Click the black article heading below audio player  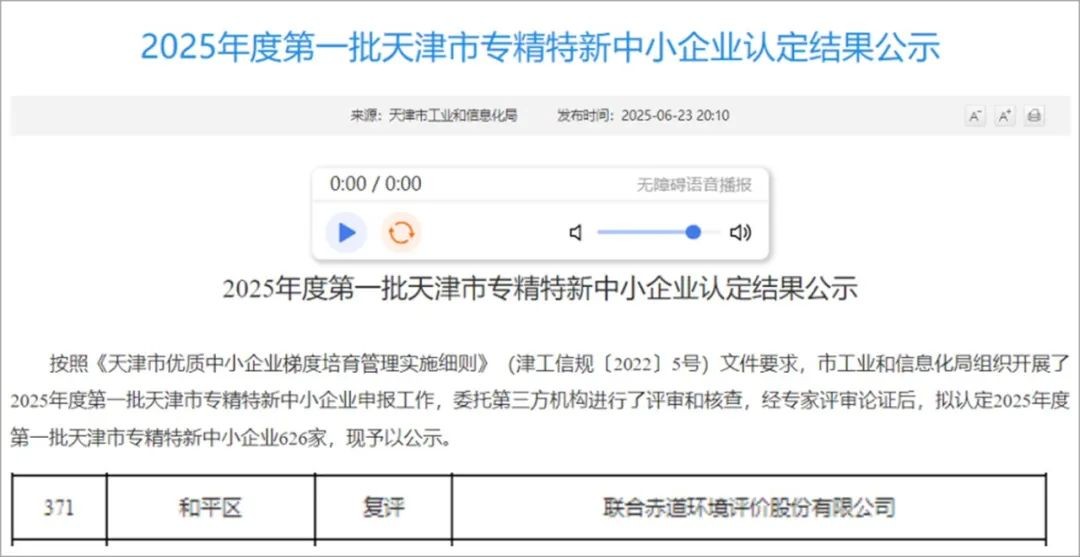[x=540, y=288]
